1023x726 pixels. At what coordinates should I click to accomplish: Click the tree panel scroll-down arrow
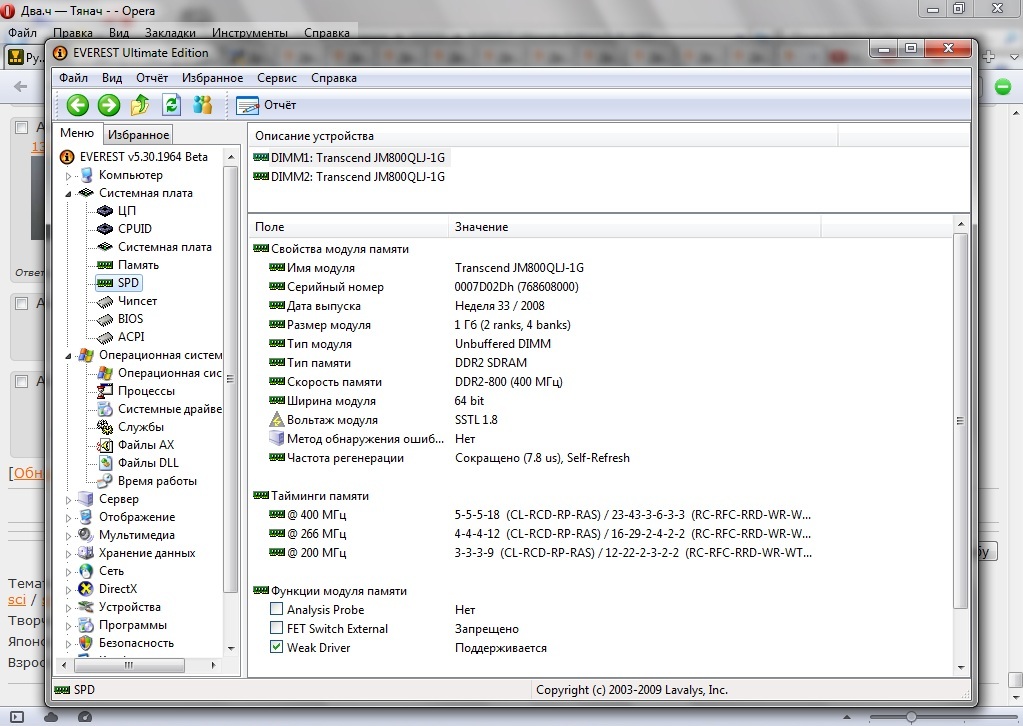230,649
